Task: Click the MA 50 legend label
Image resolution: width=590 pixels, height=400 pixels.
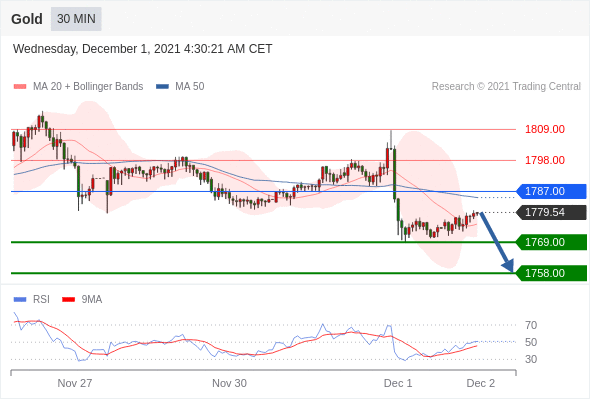Action: [190, 87]
